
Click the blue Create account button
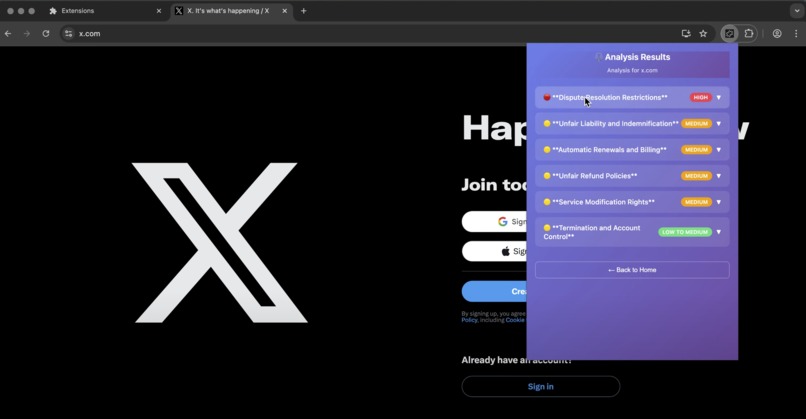tap(494, 292)
